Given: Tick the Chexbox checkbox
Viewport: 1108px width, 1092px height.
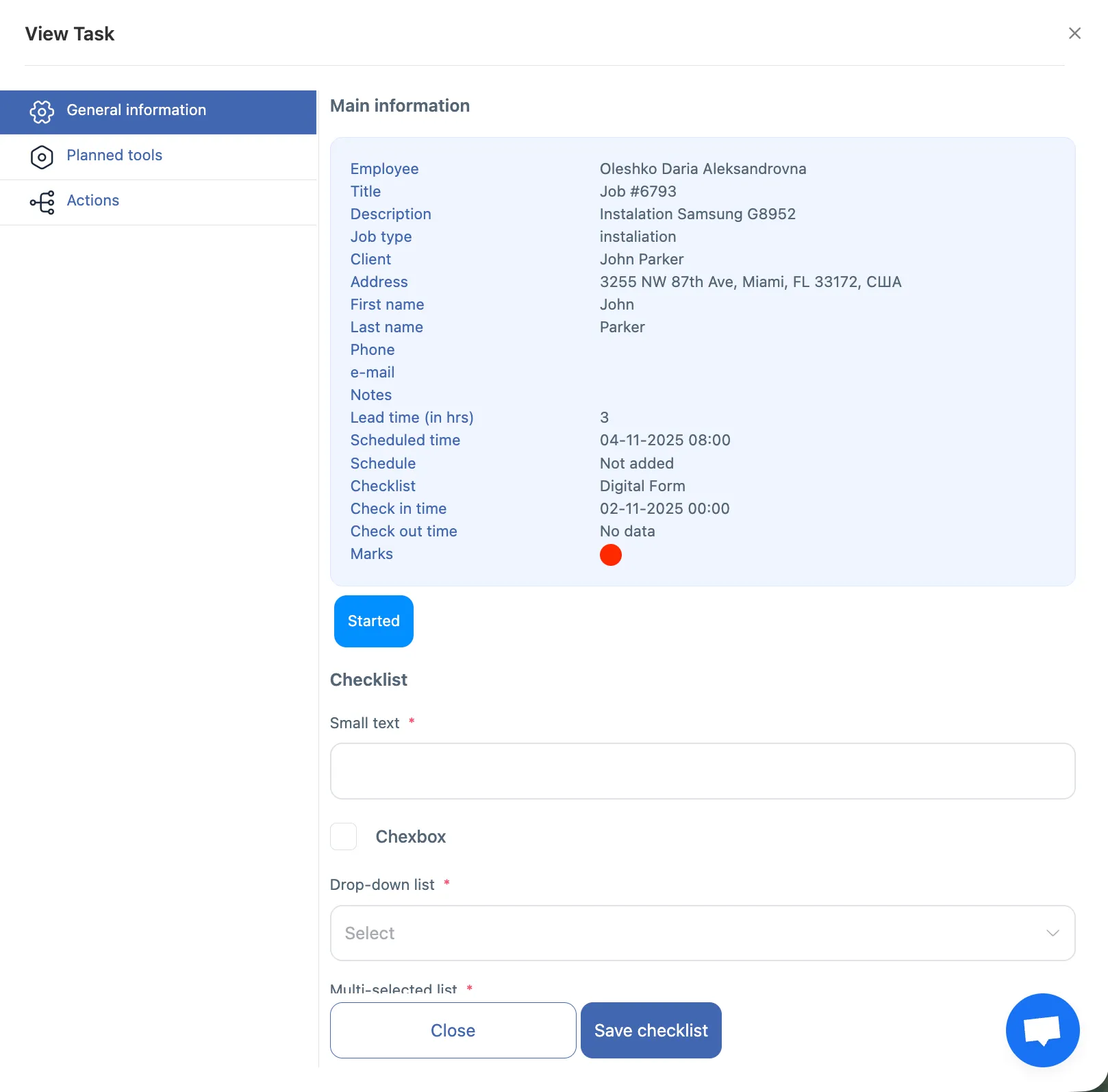Looking at the screenshot, I should (x=344, y=836).
